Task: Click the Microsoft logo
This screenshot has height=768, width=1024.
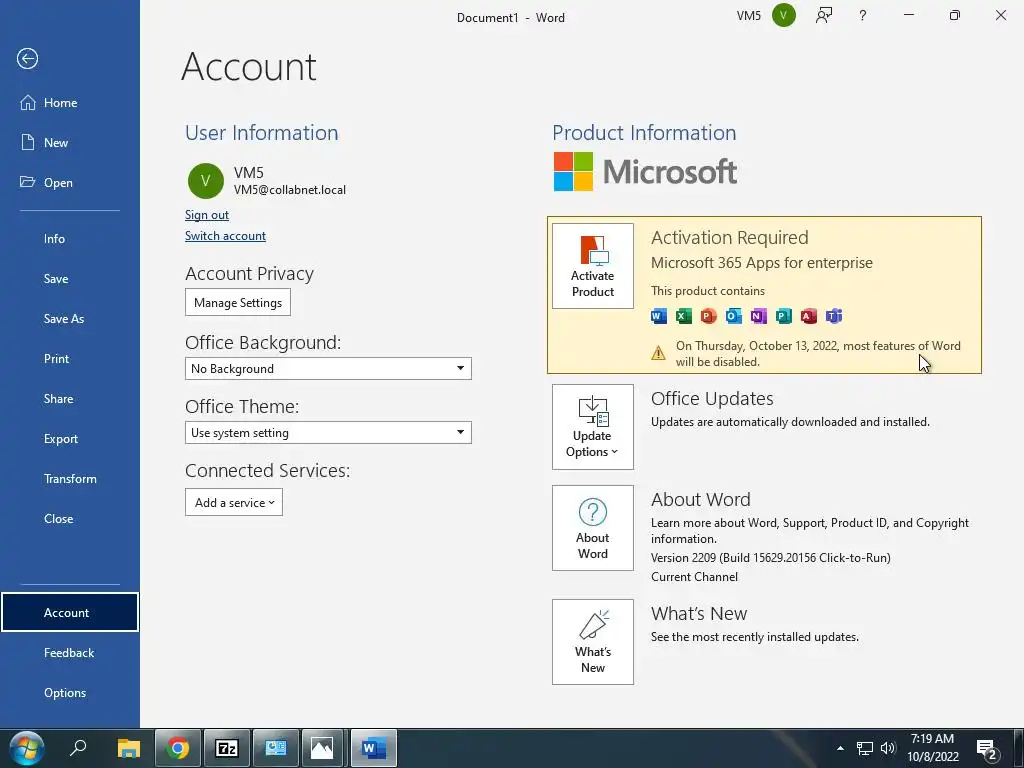Action: pos(645,172)
